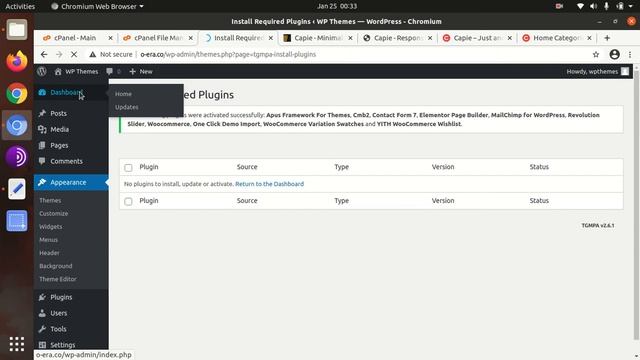
Task: Open the Chromium profile avatar
Action: (x=614, y=54)
